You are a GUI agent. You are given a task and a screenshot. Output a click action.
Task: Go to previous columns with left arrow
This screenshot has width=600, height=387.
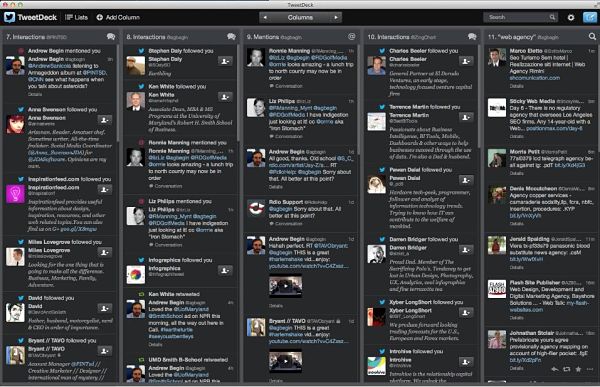265,17
